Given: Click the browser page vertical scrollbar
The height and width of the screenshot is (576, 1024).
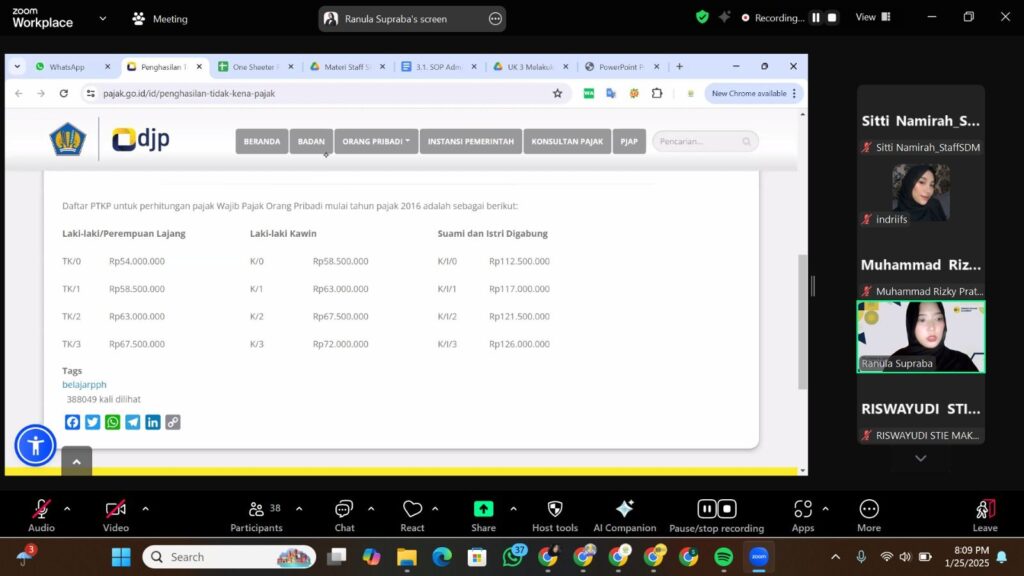Looking at the screenshot, I should click(x=802, y=320).
